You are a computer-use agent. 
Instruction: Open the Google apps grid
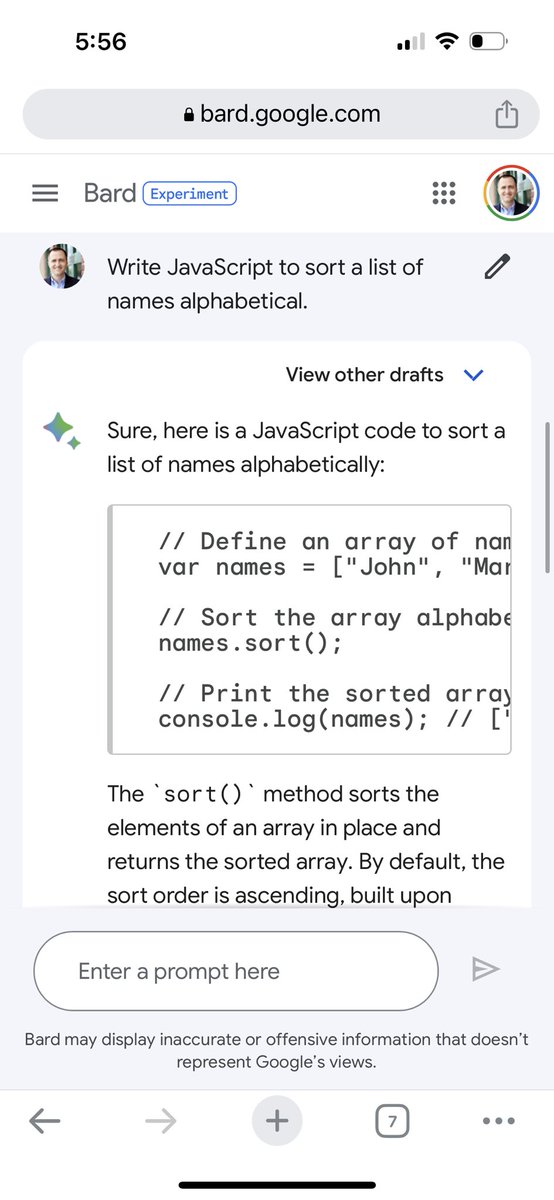[444, 193]
